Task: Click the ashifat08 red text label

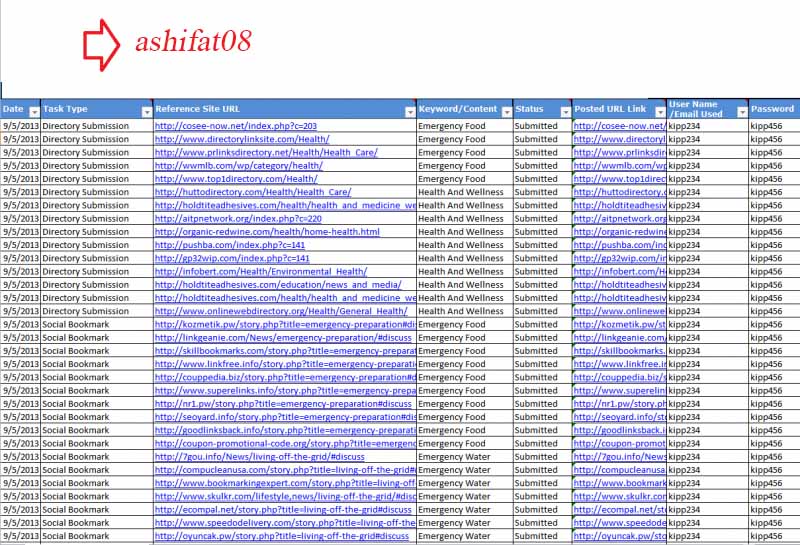Action: 193,41
